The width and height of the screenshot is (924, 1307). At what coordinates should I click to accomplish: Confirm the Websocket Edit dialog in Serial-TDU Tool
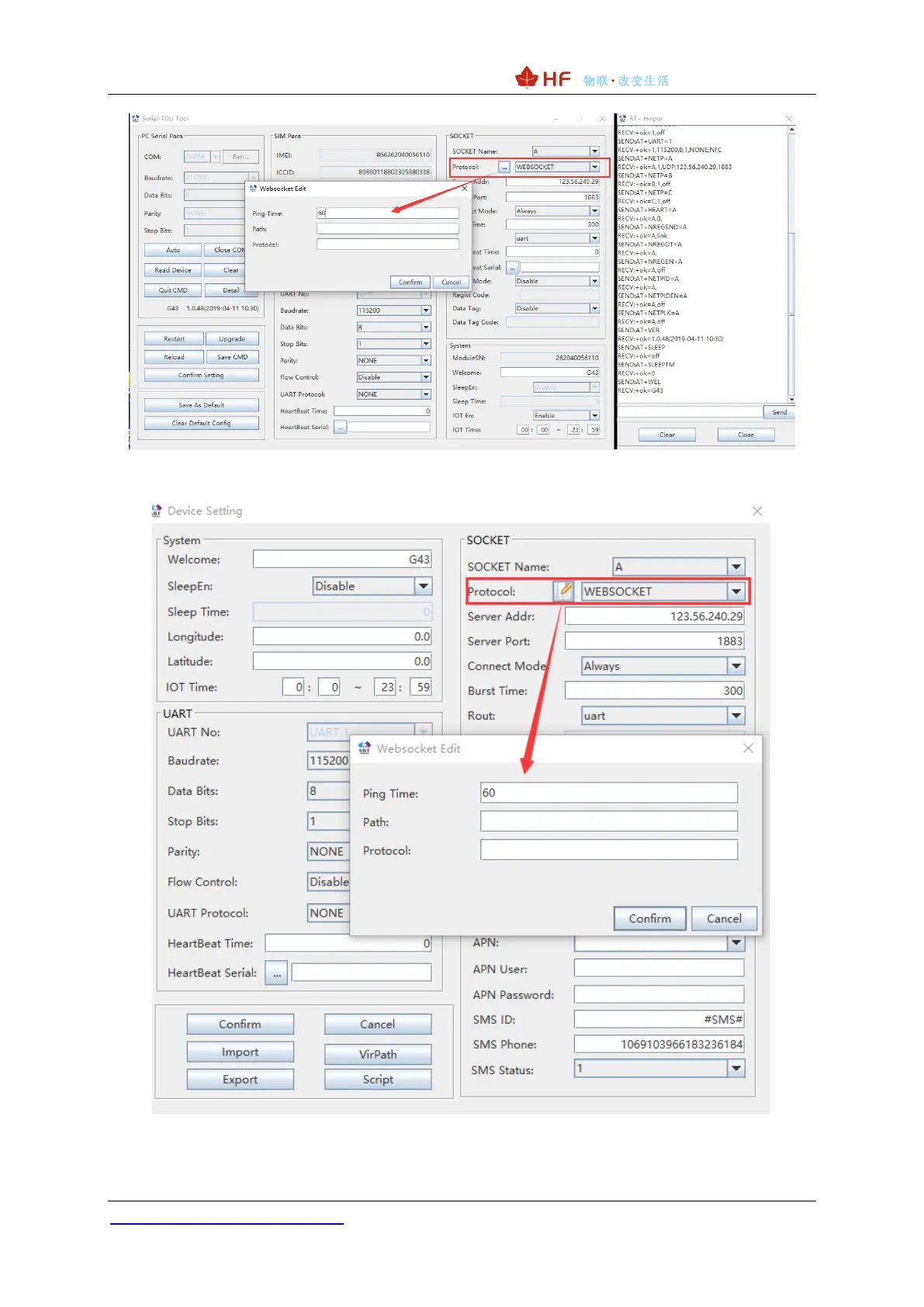pyautogui.click(x=410, y=283)
